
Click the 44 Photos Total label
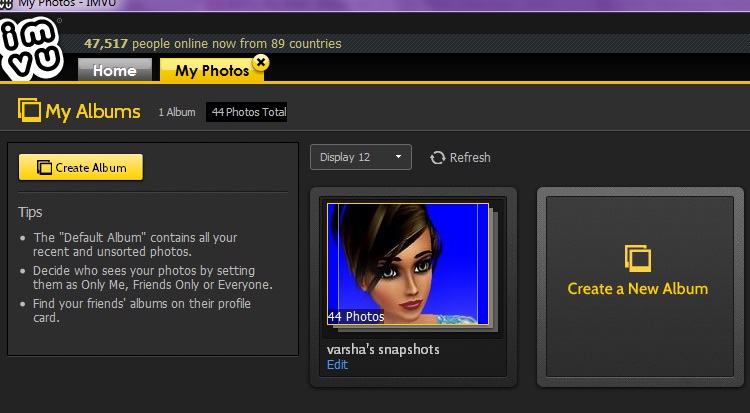pos(246,112)
